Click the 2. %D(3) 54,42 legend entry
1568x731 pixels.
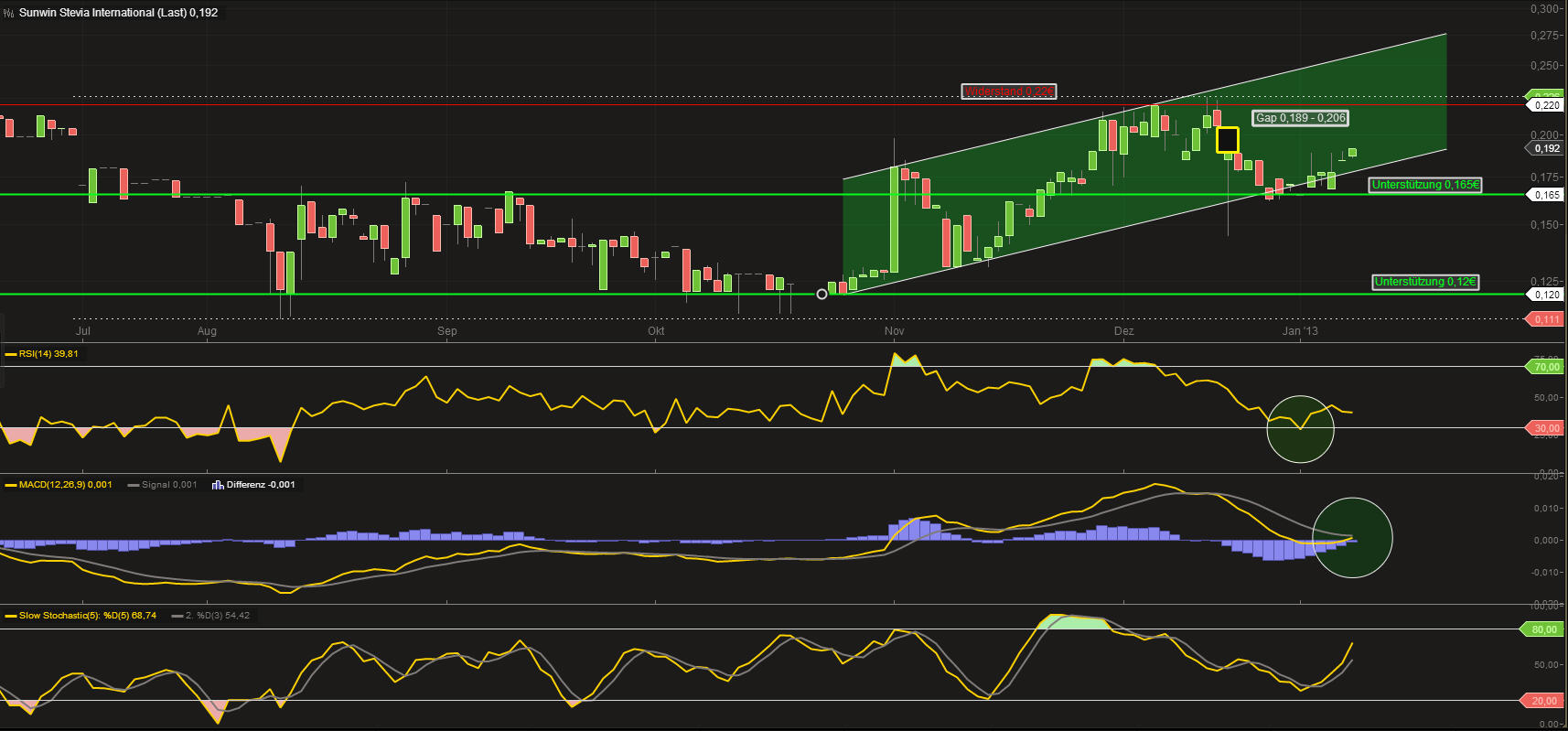point(218,616)
